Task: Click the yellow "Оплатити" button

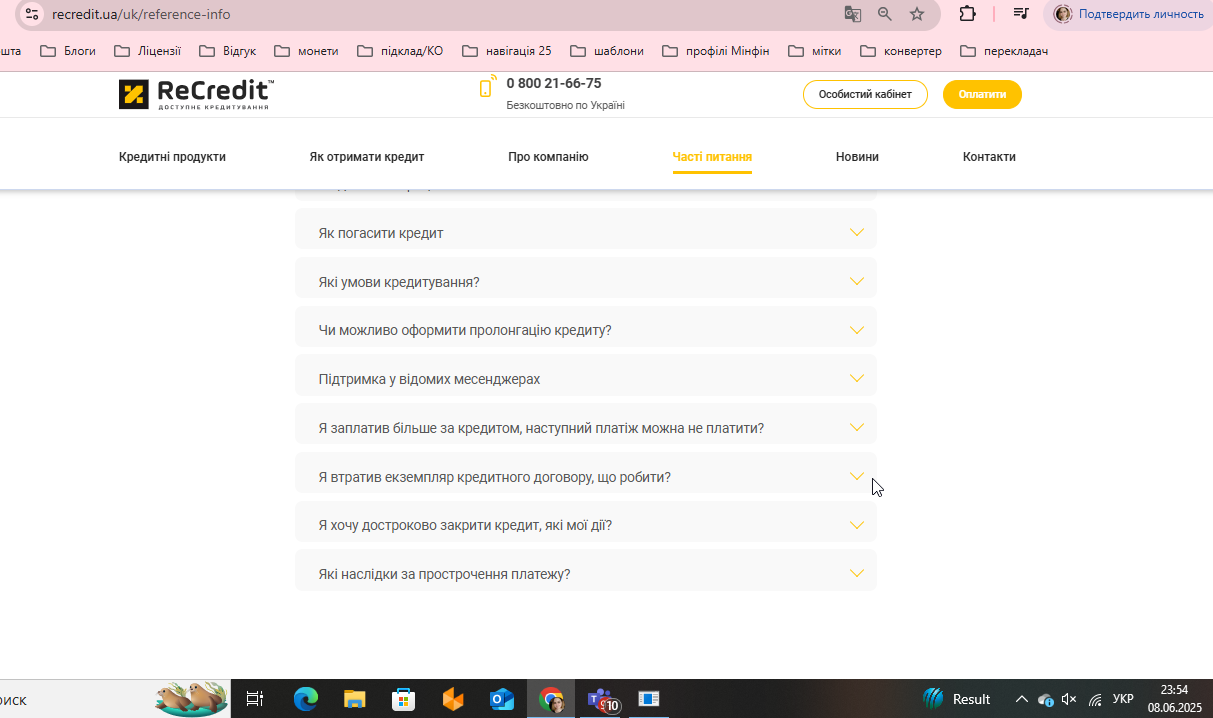Action: point(982,94)
